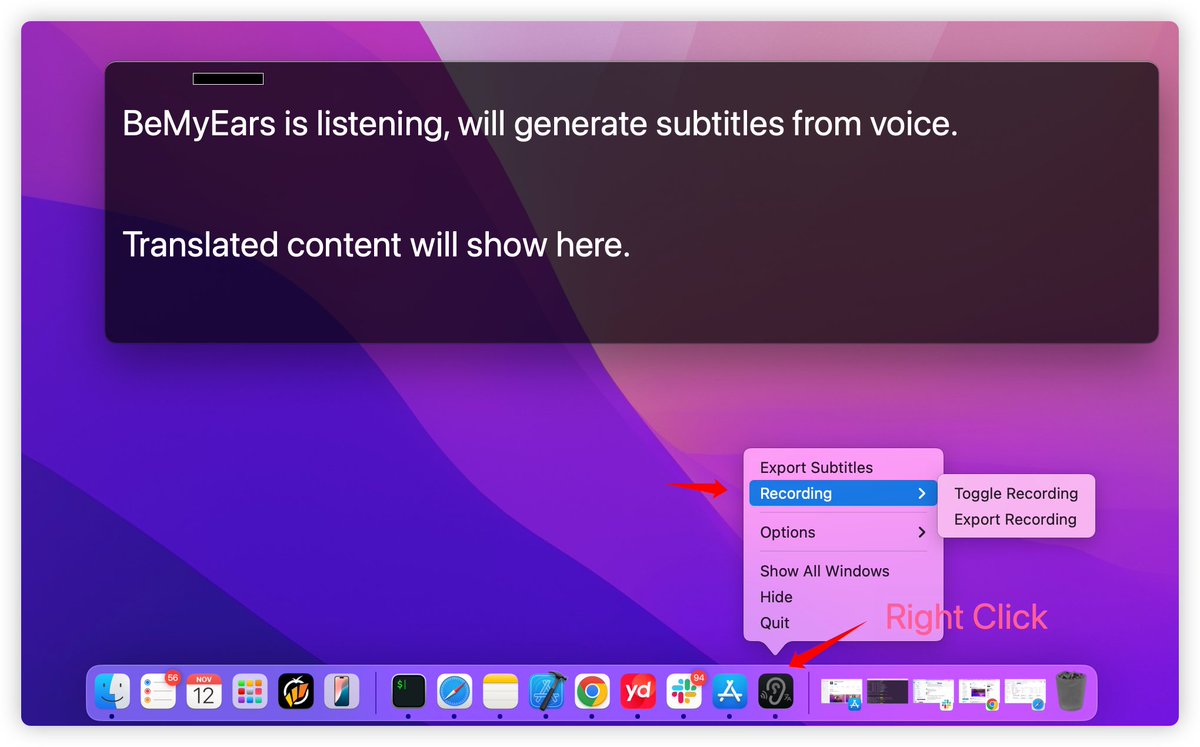Open the App Store
1200x747 pixels.
click(x=730, y=691)
